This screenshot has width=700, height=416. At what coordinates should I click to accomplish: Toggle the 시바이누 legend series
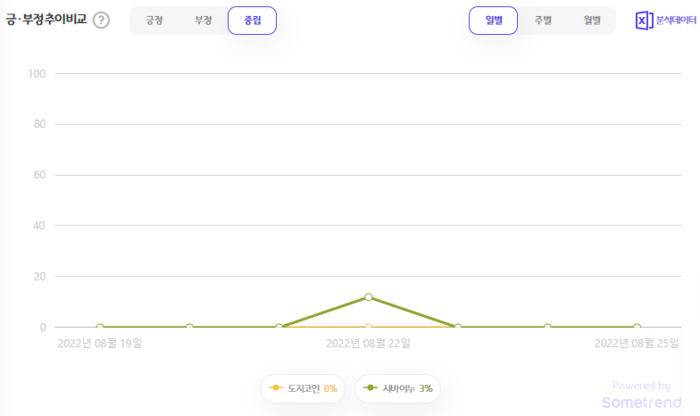397,388
